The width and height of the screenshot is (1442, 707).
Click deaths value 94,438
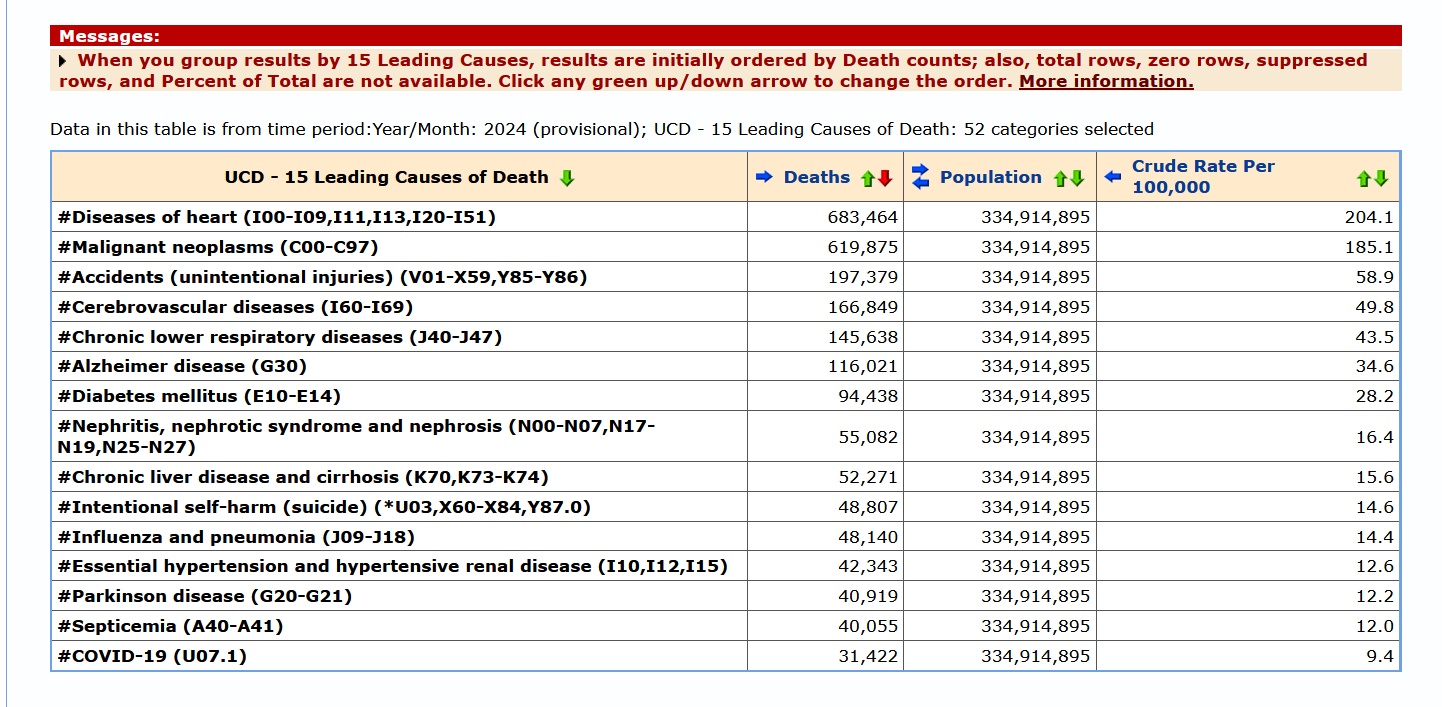[x=868, y=396]
